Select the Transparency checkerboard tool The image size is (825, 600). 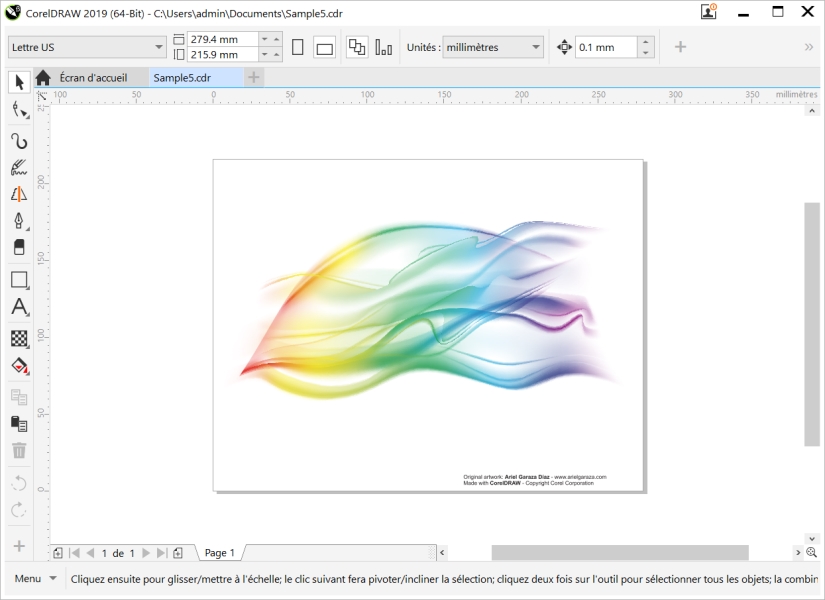pos(18,338)
